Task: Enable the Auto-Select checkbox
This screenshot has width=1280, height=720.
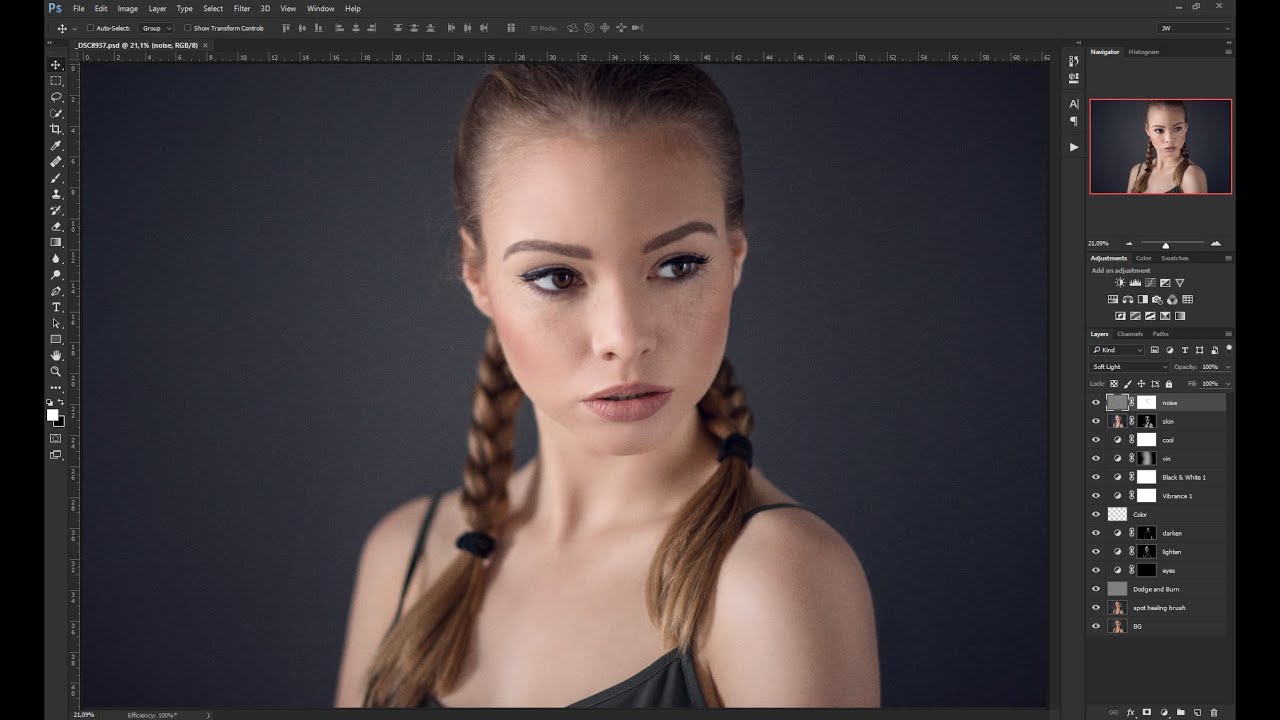Action: click(x=91, y=28)
